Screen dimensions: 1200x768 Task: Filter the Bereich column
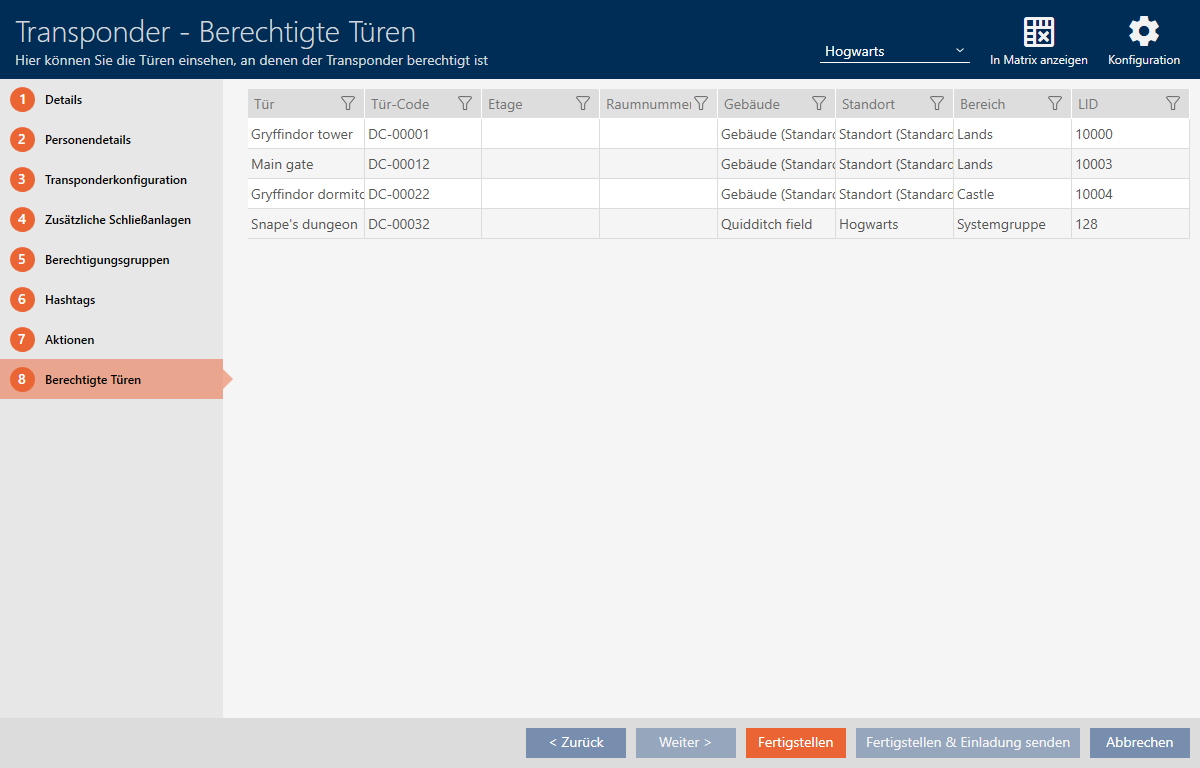pyautogui.click(x=1054, y=104)
